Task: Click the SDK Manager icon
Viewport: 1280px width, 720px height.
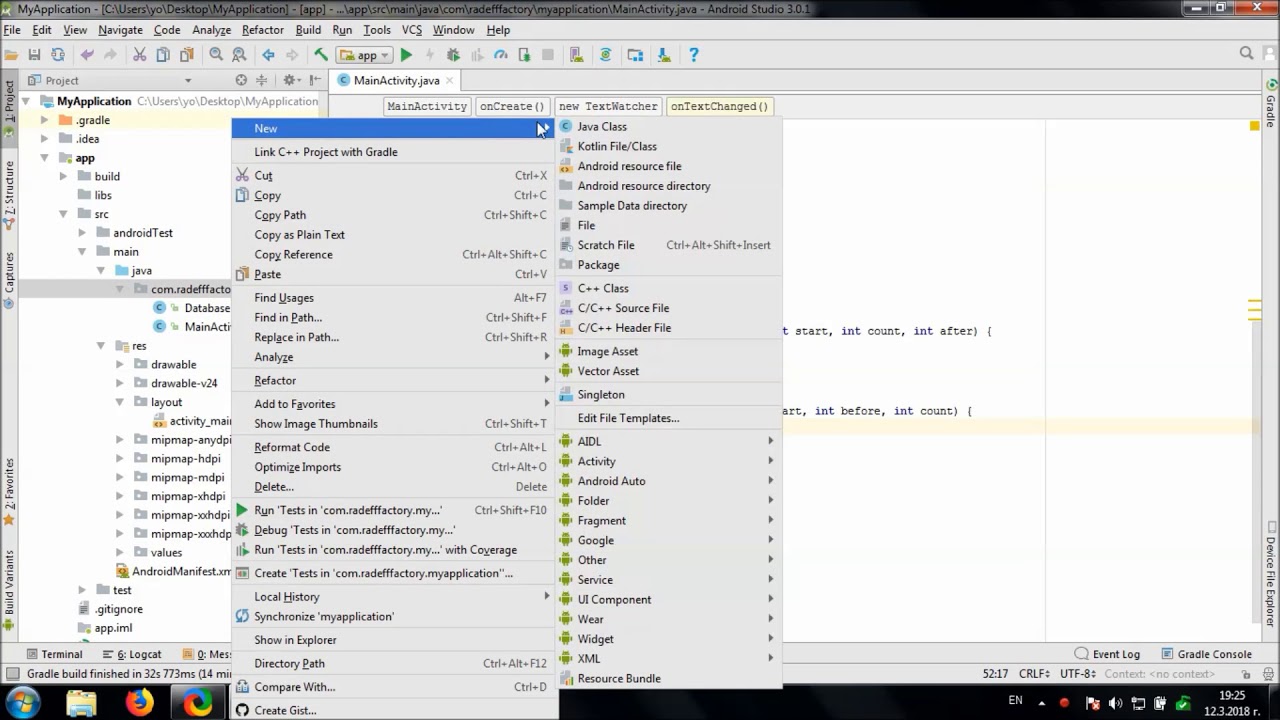Action: pos(664,55)
